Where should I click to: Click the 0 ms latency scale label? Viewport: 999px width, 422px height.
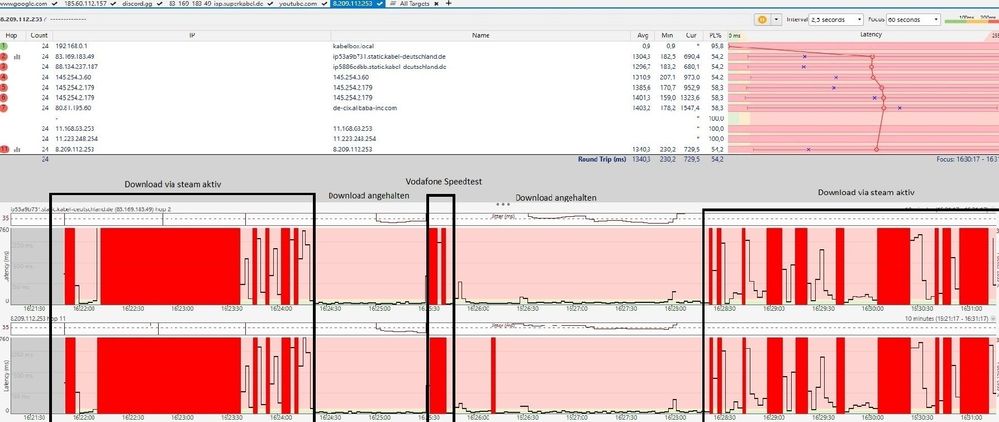click(734, 35)
